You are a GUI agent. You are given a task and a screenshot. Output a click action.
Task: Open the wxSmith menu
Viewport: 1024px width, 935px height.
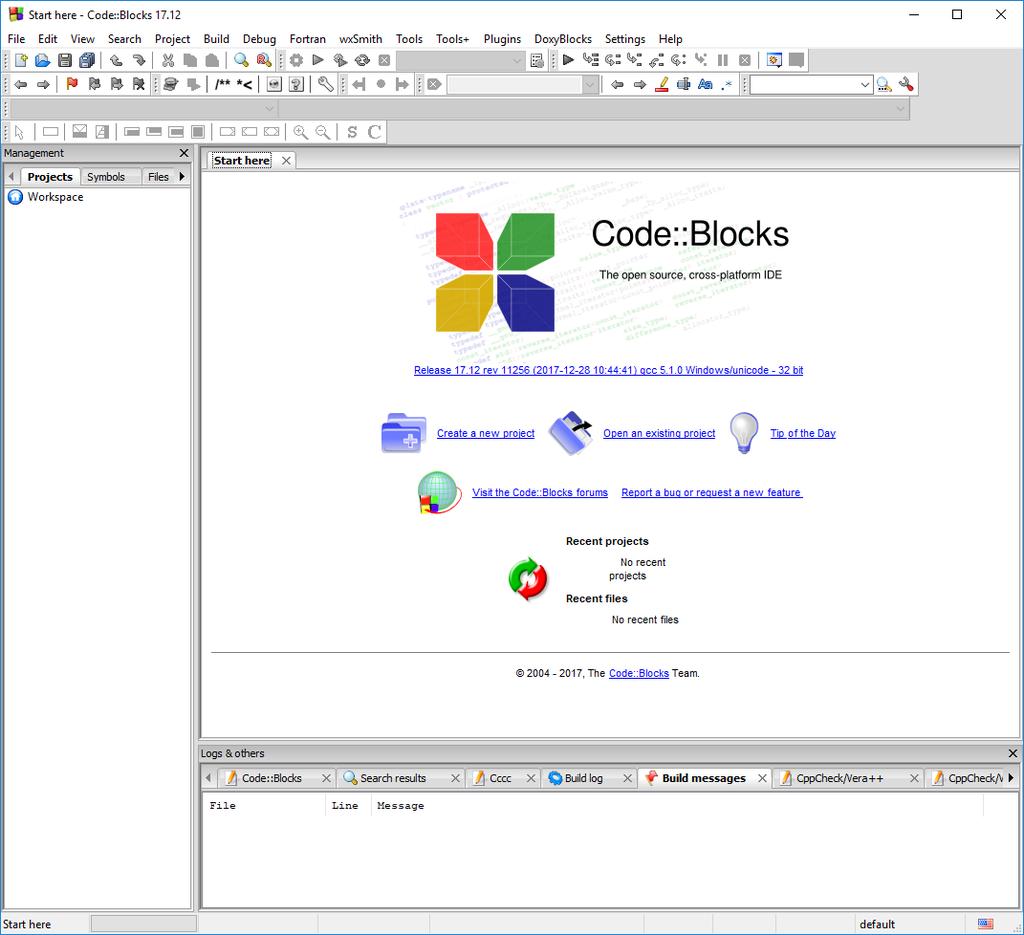click(360, 39)
